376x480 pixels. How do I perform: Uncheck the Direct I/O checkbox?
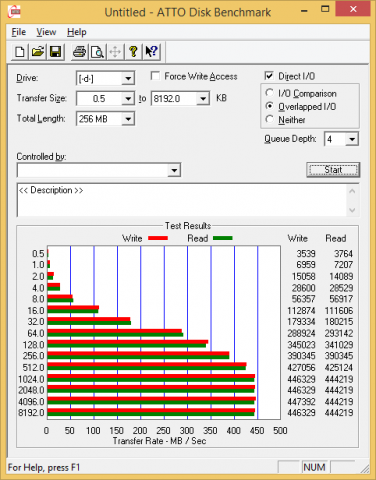click(x=269, y=76)
